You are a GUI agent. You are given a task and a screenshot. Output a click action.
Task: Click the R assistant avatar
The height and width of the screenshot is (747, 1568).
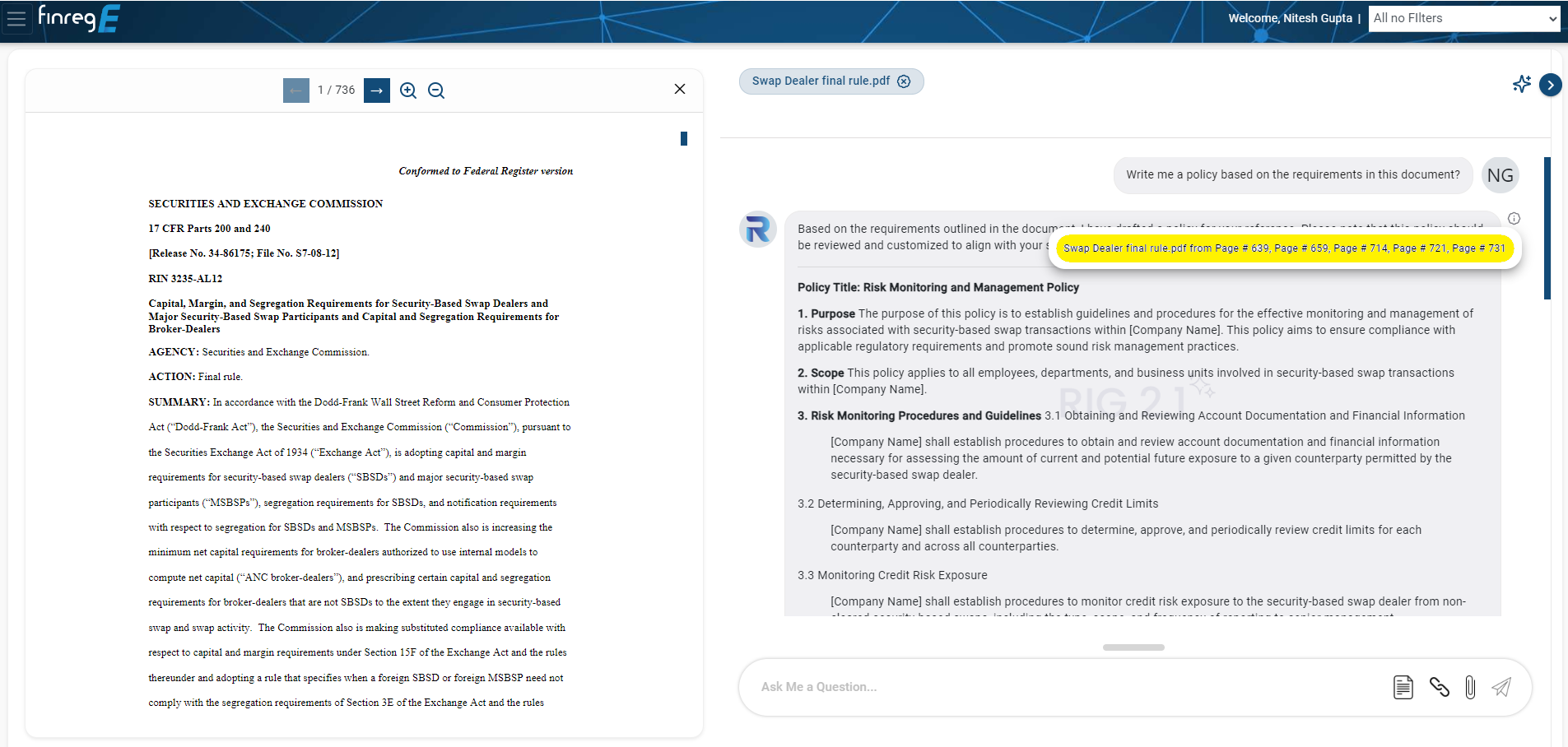[758, 230]
